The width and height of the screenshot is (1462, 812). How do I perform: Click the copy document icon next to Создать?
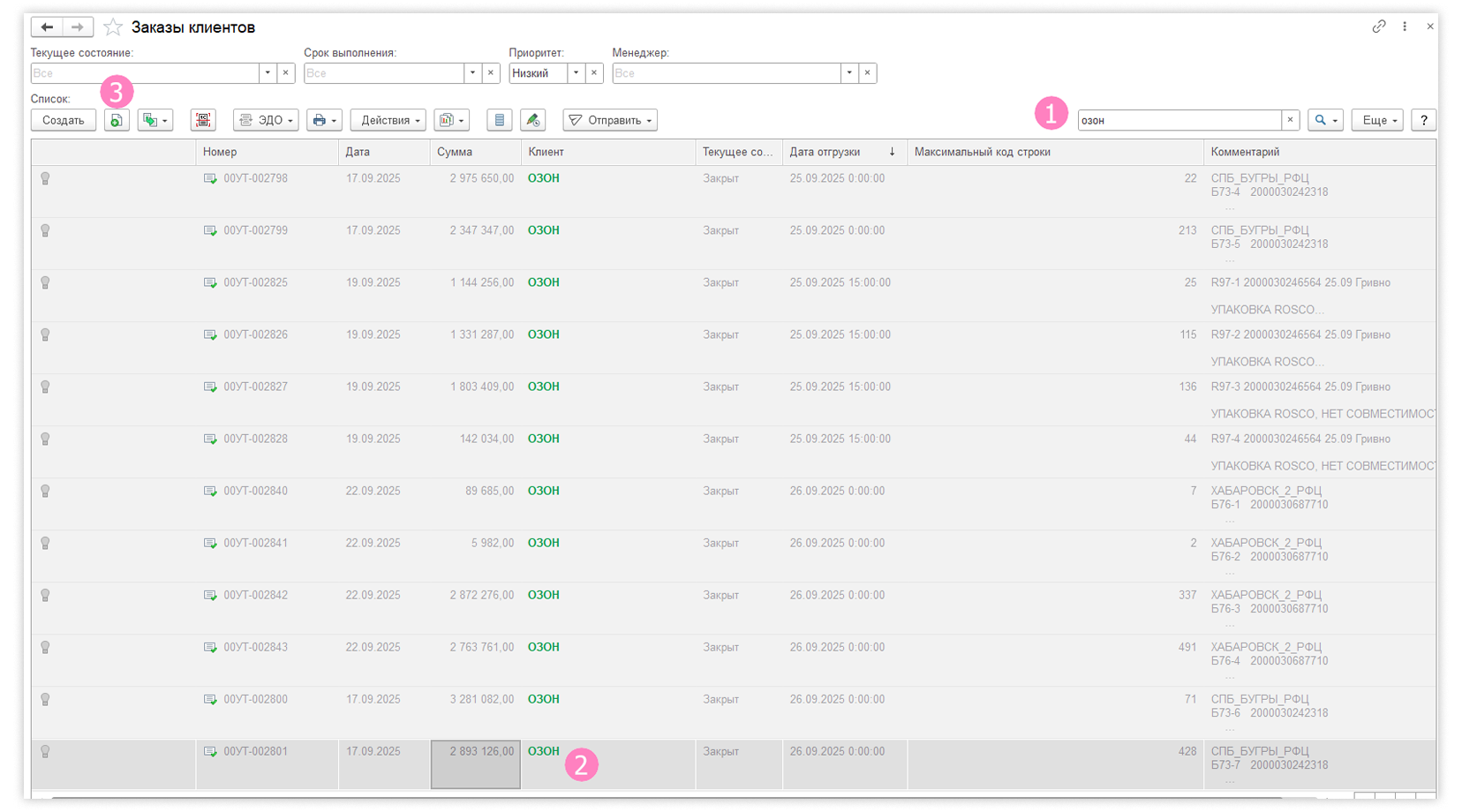coord(116,121)
